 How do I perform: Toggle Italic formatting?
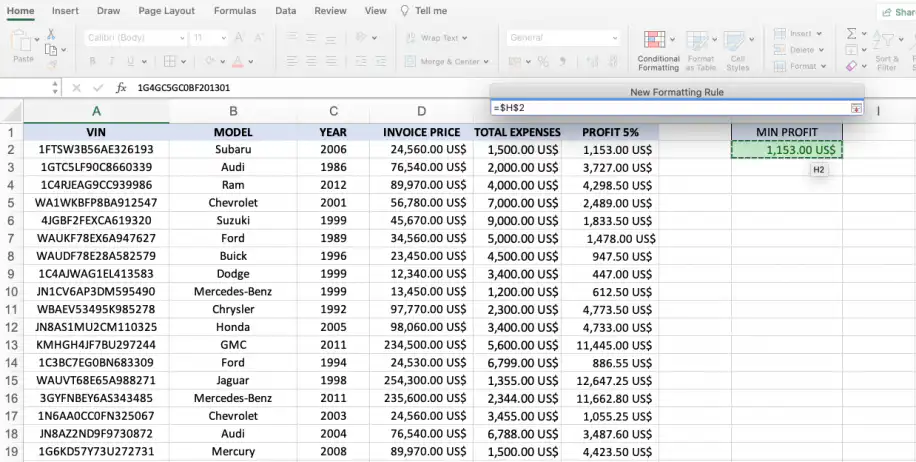point(111,61)
